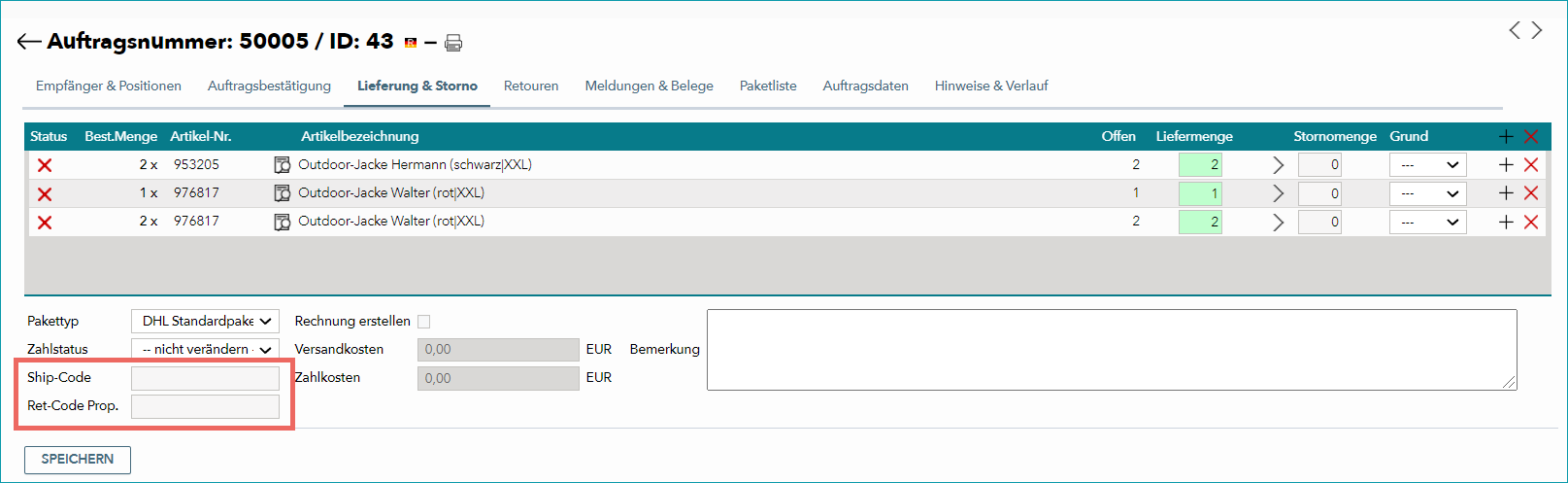Click Stornomenge field in Walter 1 x row
Screen dimensions: 1568x483
click(1319, 193)
